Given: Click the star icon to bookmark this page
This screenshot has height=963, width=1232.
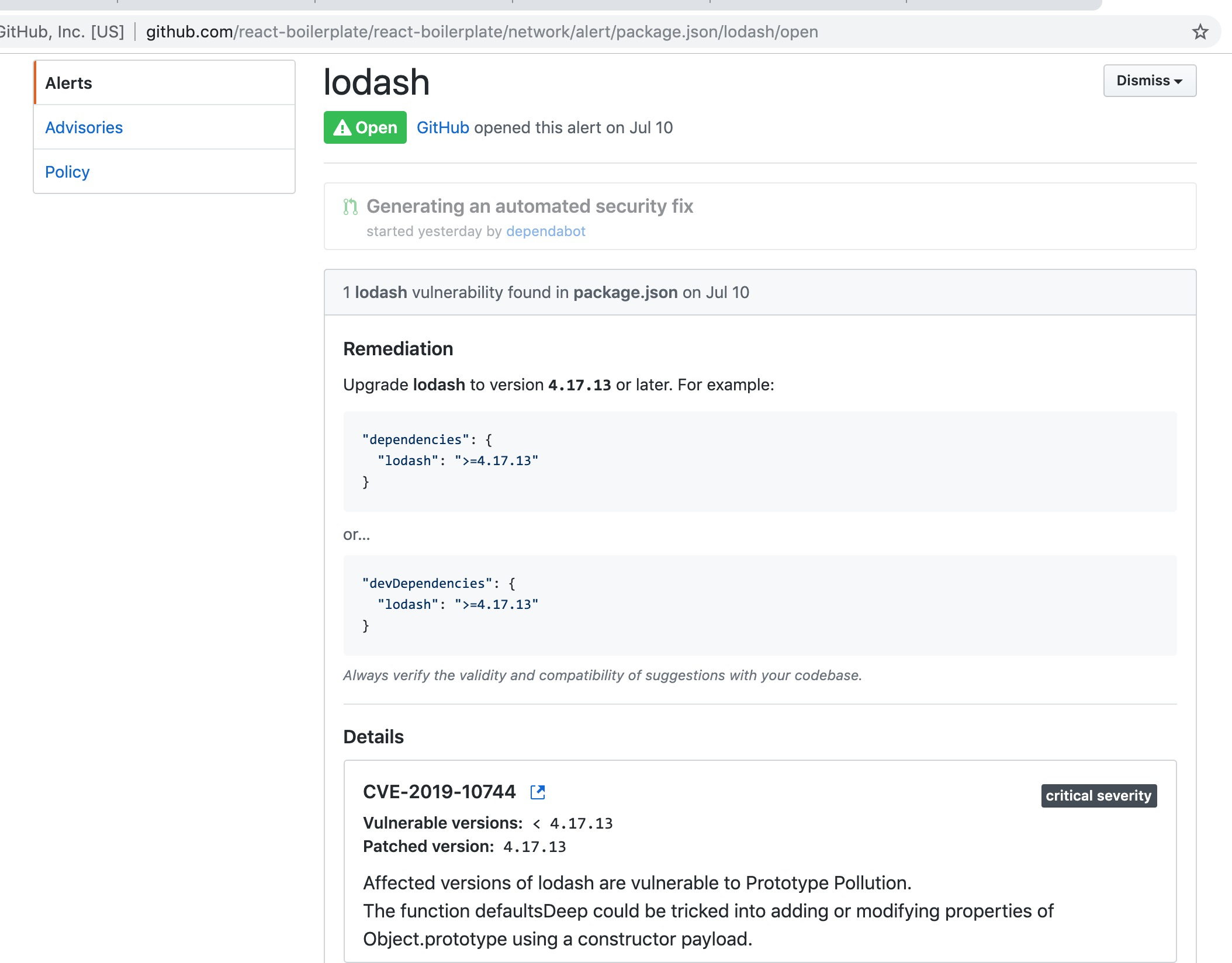Looking at the screenshot, I should 1200,32.
